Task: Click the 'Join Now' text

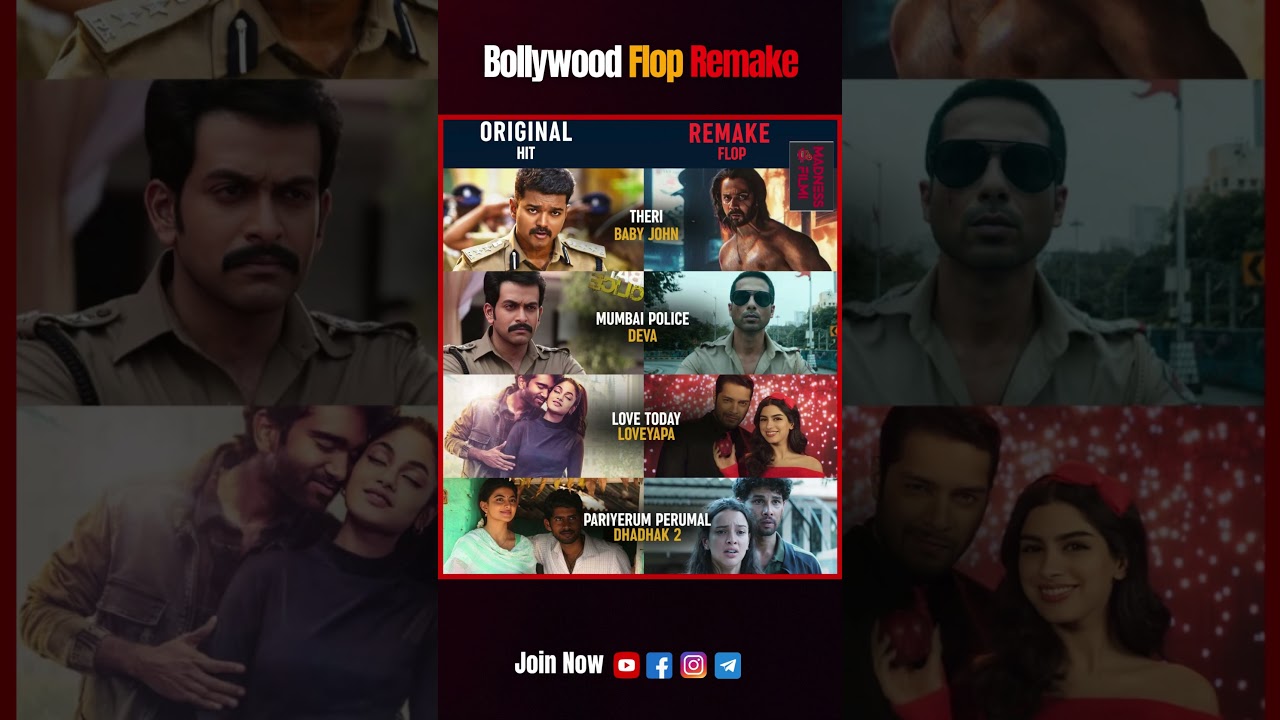Action: [x=559, y=664]
